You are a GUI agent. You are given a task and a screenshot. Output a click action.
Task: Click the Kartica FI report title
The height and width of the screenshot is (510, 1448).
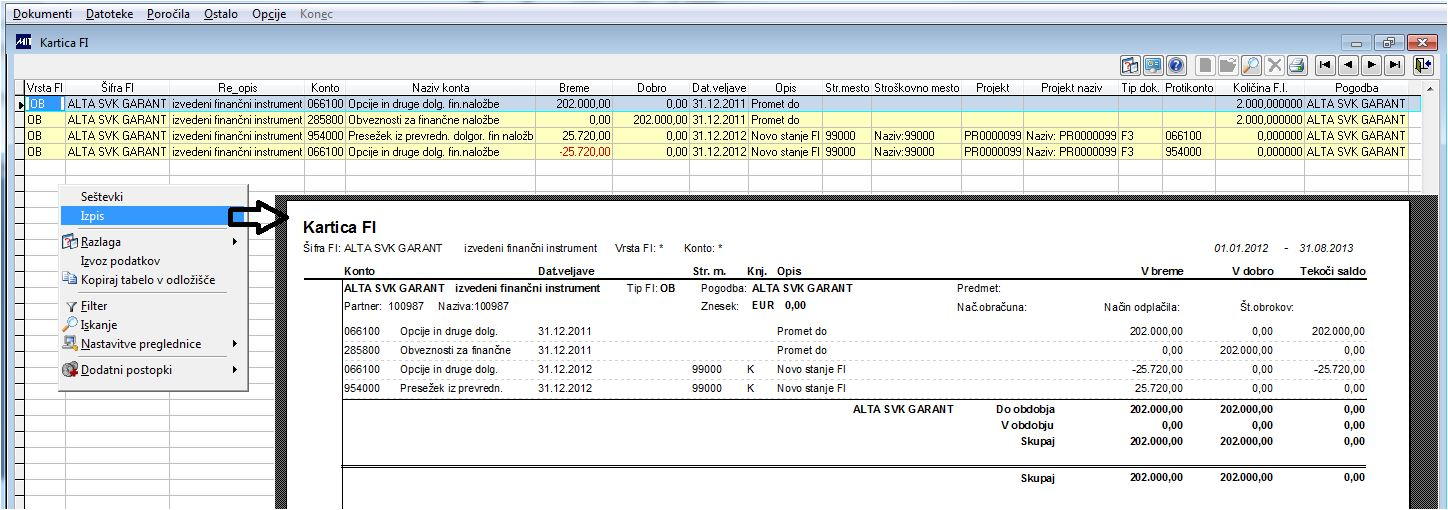[339, 228]
